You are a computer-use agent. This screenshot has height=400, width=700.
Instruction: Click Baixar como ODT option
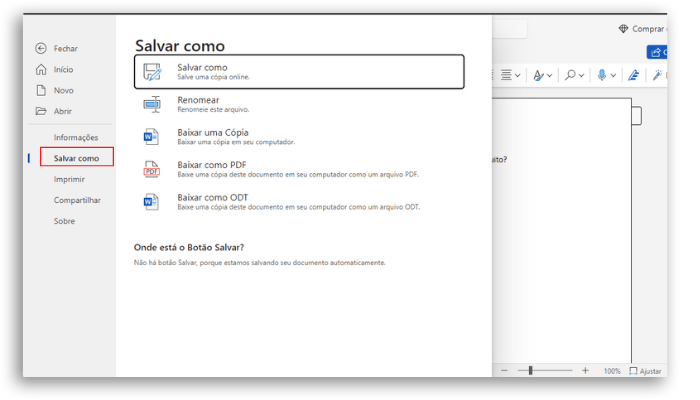pyautogui.click(x=299, y=202)
